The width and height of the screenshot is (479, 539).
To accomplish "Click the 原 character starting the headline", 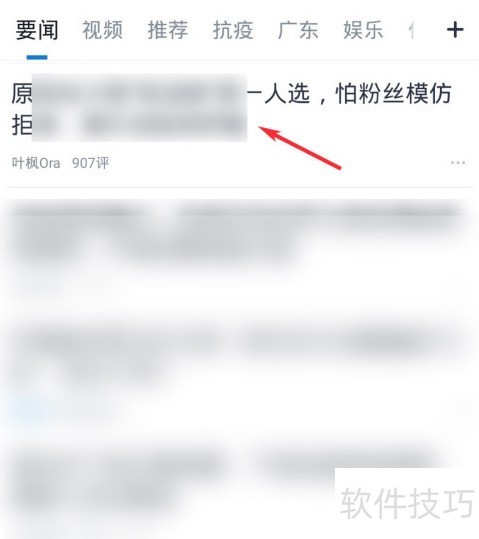I will coord(22,94).
